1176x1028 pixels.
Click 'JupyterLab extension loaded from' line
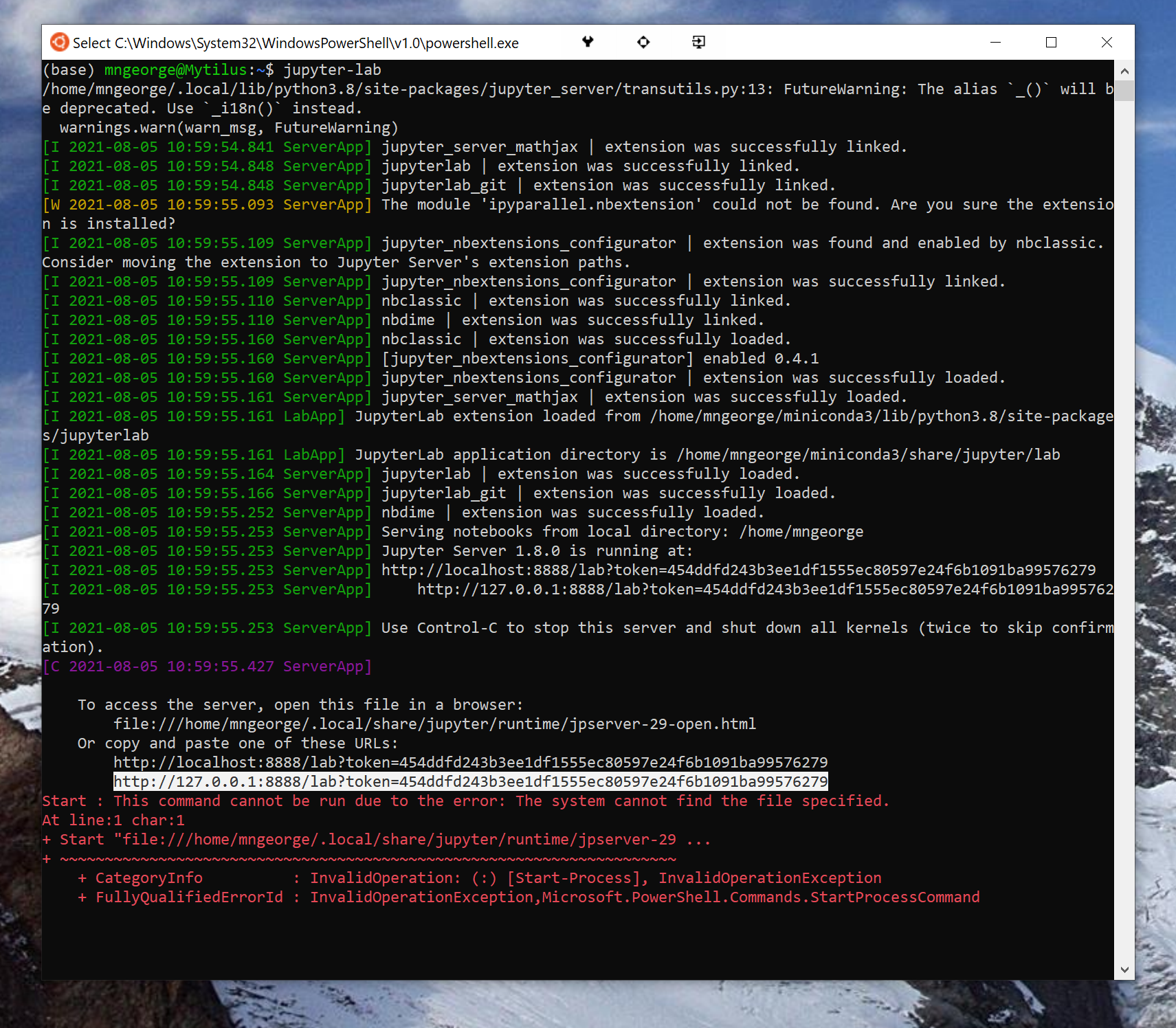[x=577, y=425]
